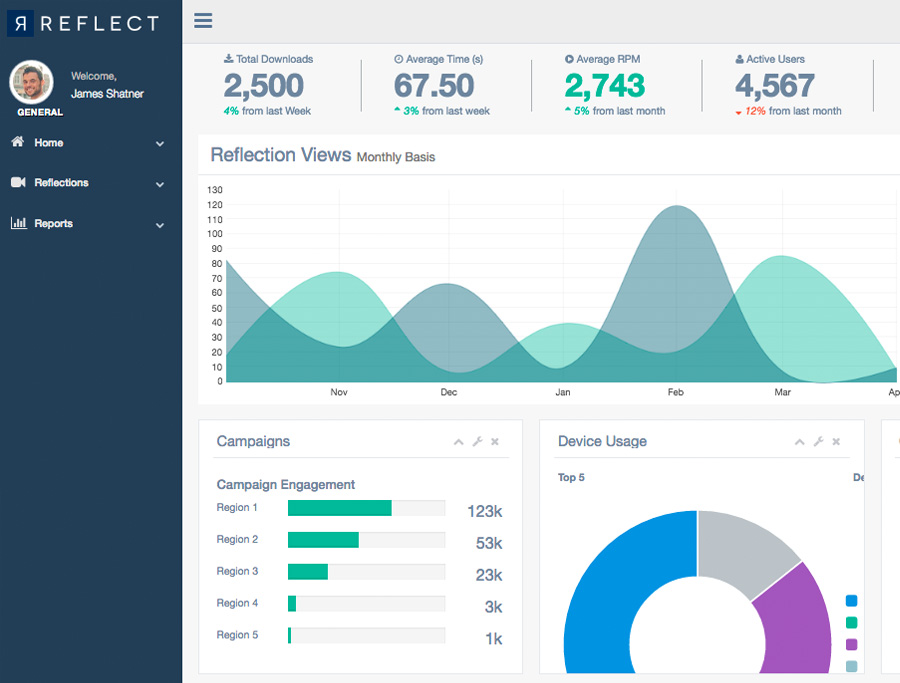Click the James Shatner profile name
The height and width of the screenshot is (683, 900).
(x=107, y=94)
